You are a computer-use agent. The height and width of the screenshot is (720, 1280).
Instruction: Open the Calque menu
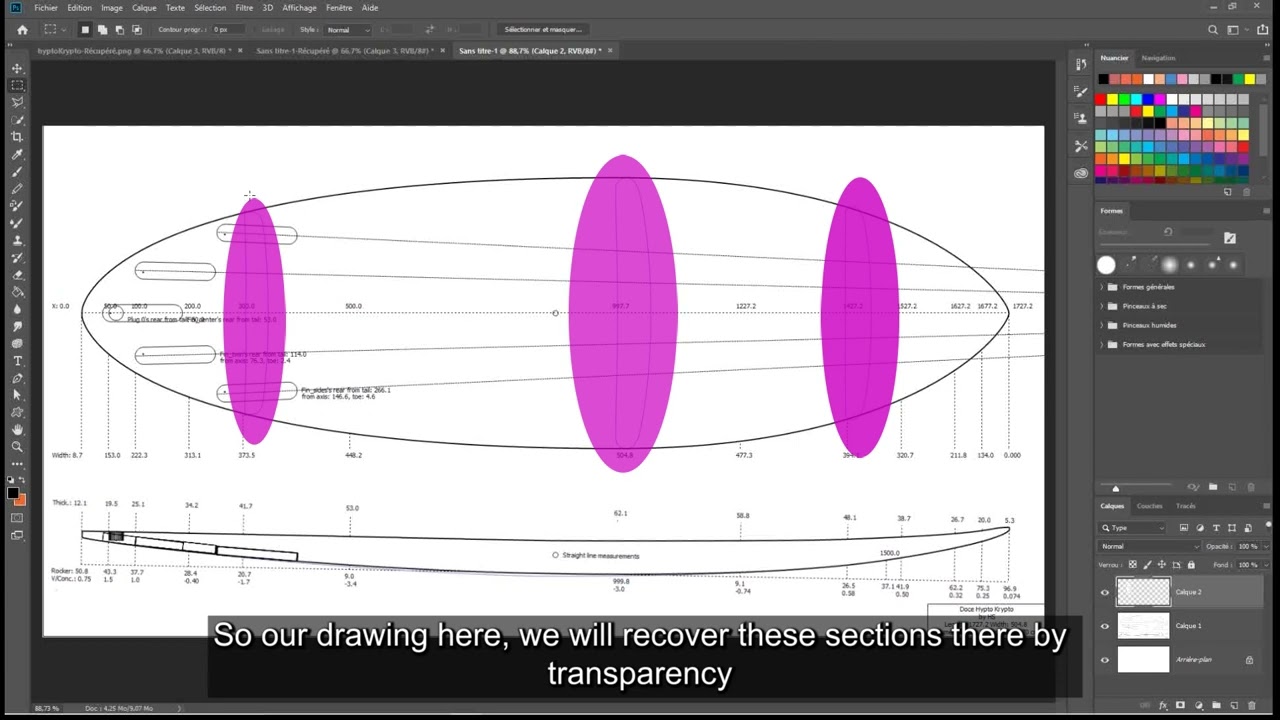[x=144, y=8]
